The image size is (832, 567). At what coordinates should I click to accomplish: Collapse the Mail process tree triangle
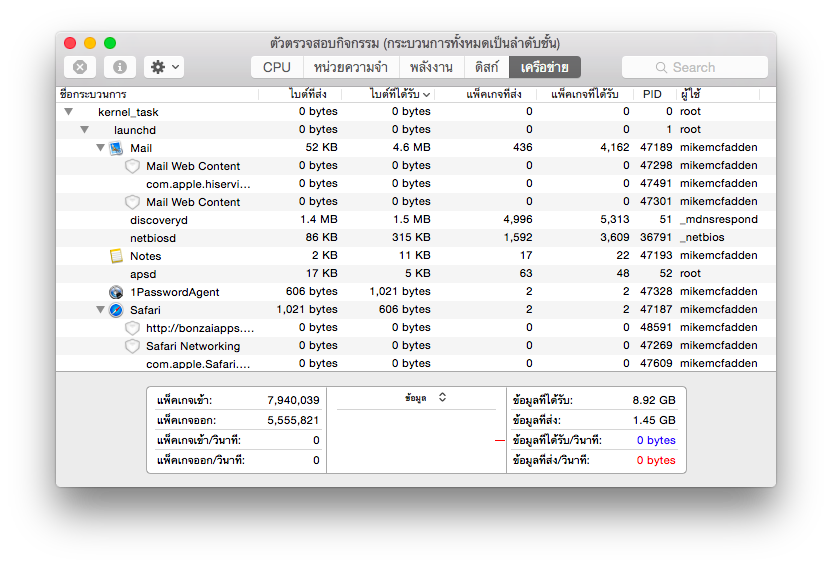(100, 147)
